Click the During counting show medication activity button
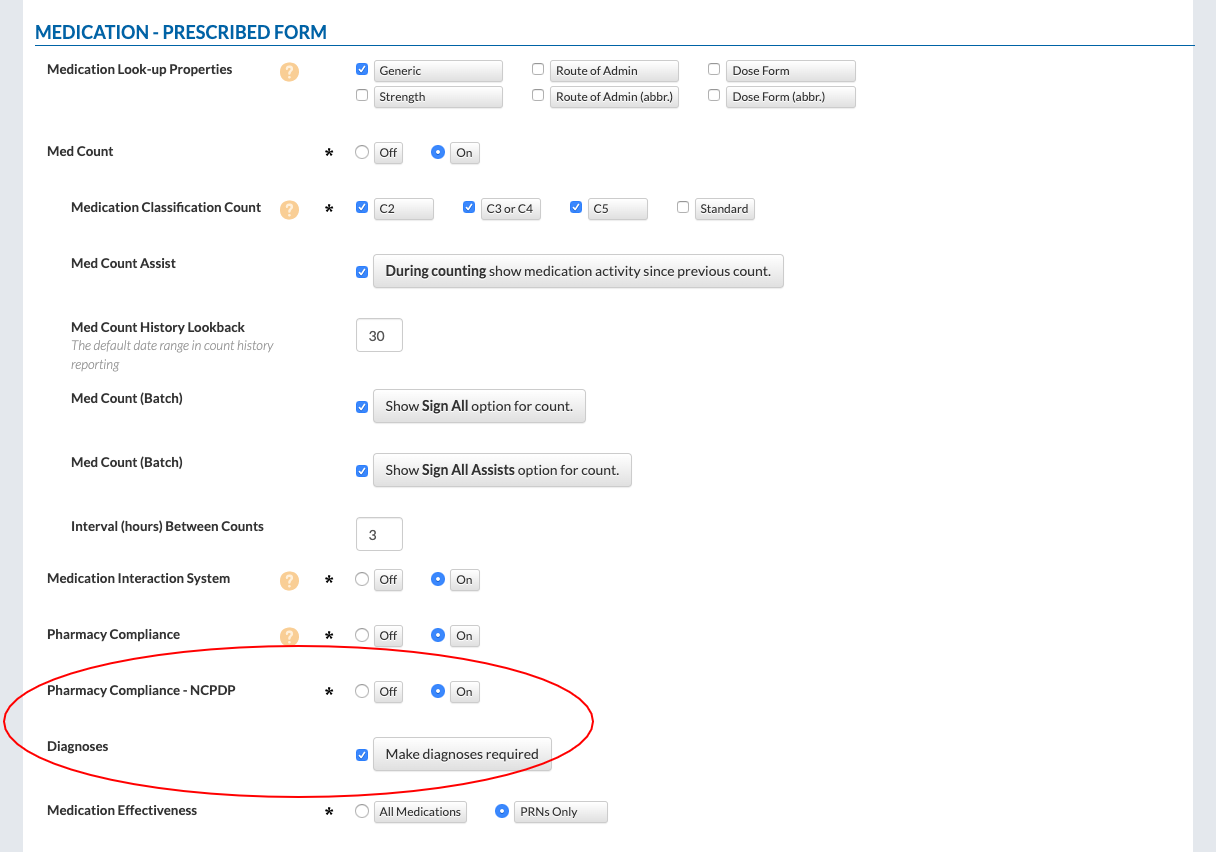1216x852 pixels. (577, 271)
